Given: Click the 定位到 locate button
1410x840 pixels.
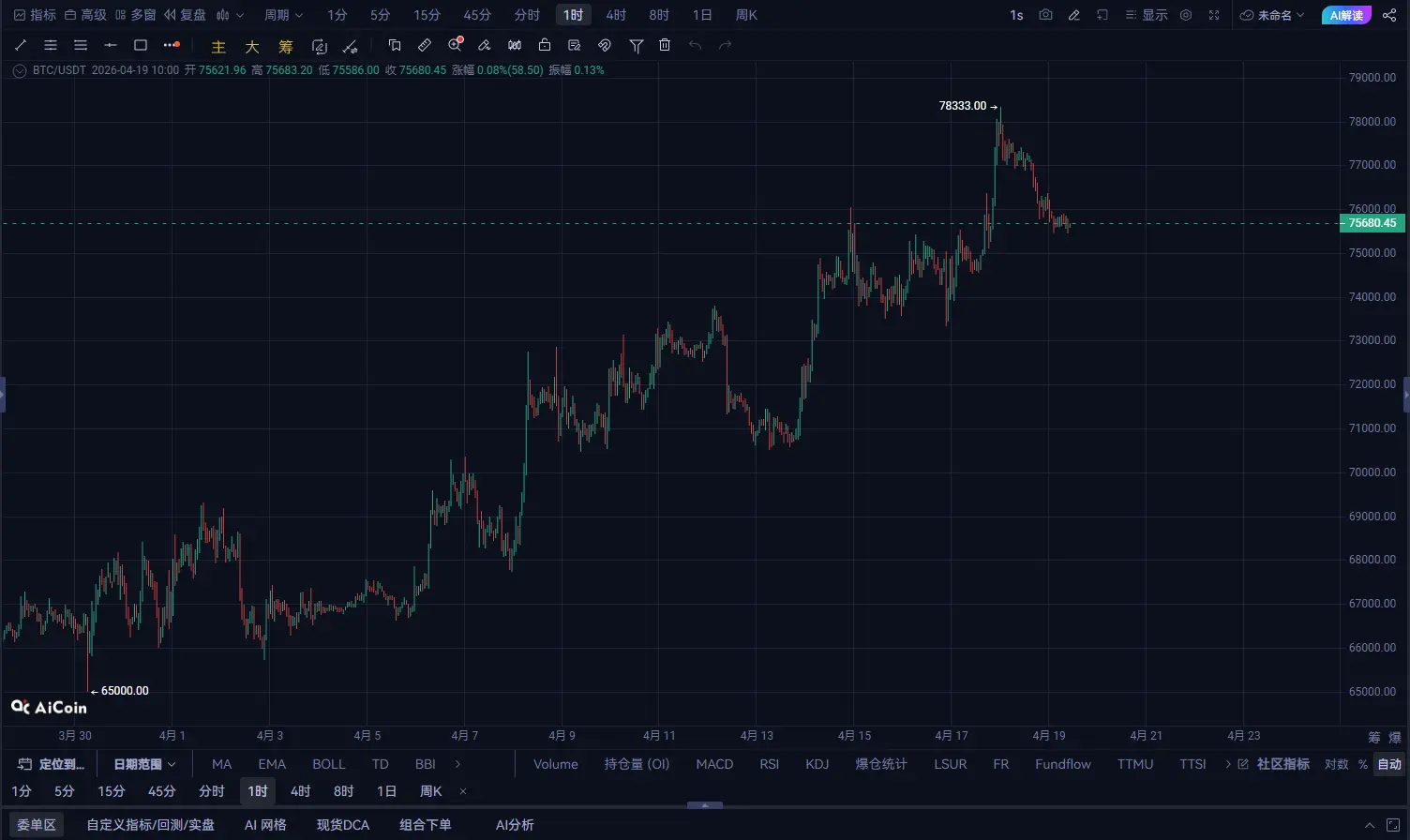Looking at the screenshot, I should pyautogui.click(x=52, y=764).
